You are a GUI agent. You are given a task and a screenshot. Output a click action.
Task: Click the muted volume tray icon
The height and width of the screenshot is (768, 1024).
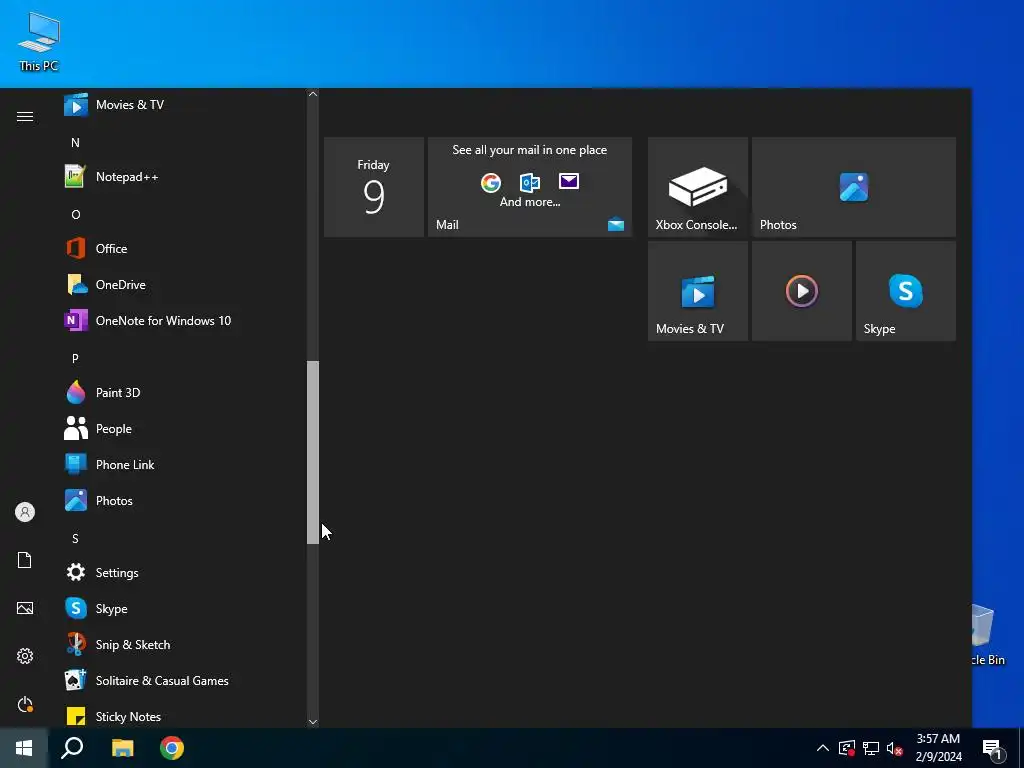point(895,748)
